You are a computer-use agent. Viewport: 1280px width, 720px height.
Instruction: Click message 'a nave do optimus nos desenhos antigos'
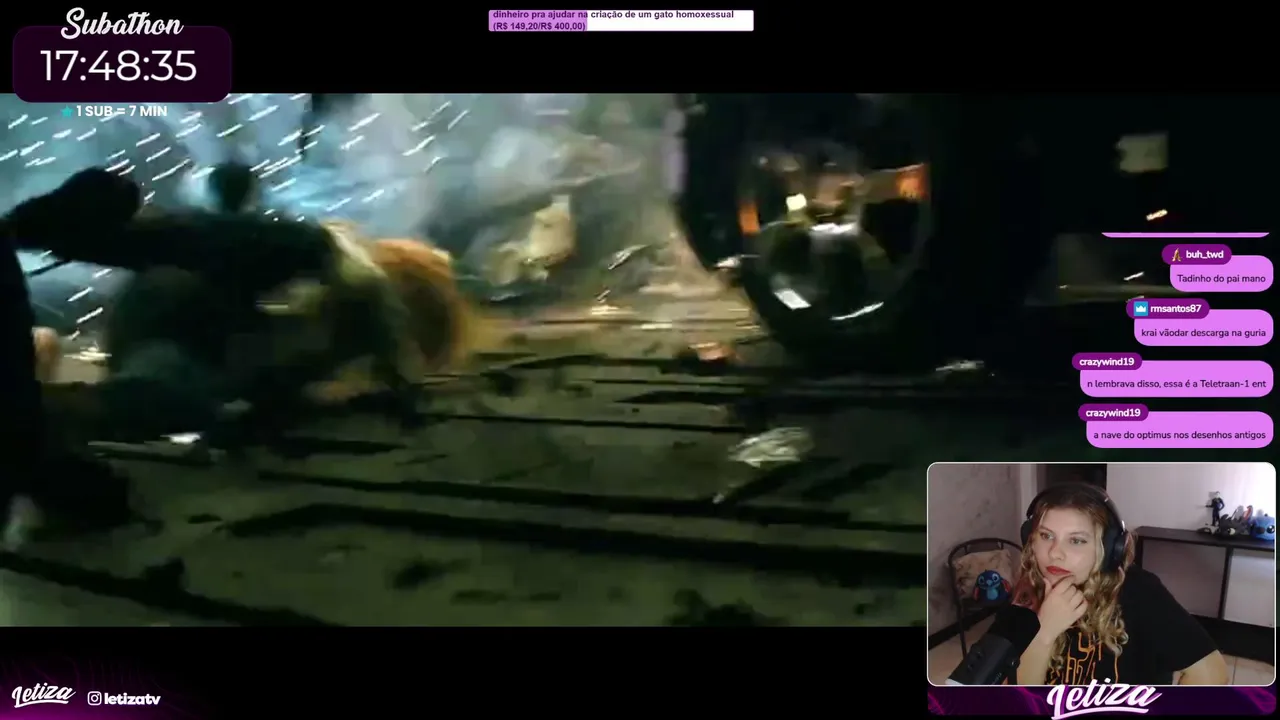(1179, 435)
